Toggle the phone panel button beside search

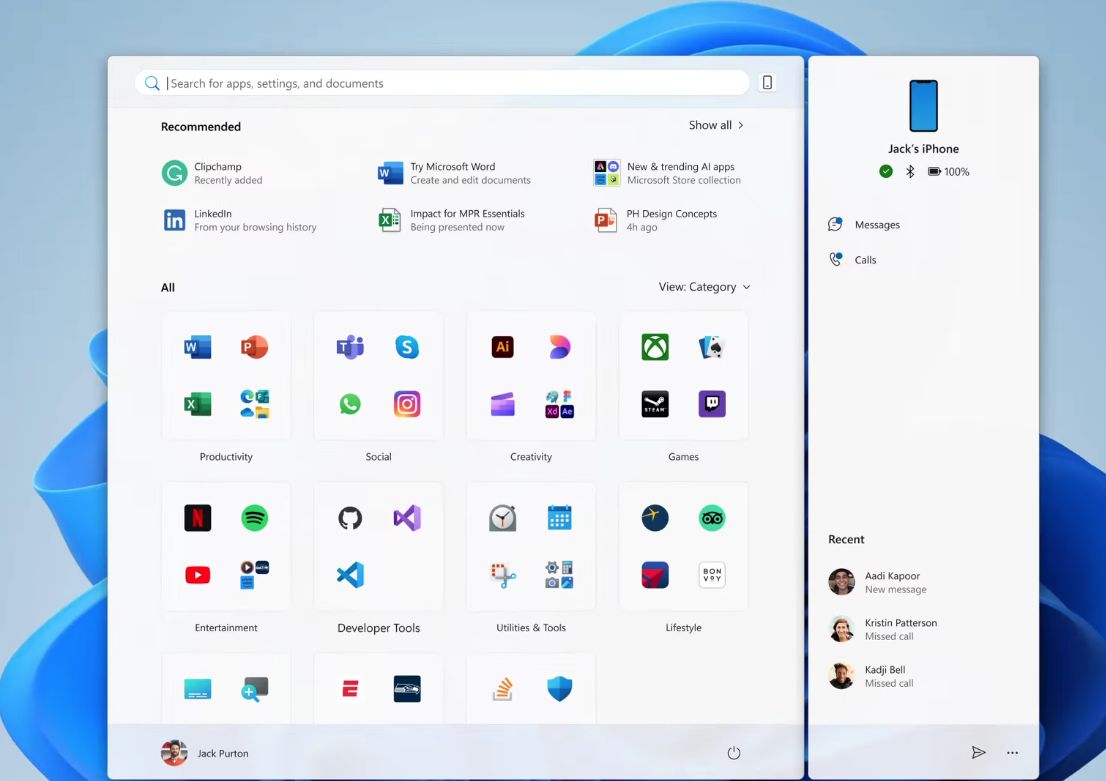(767, 83)
